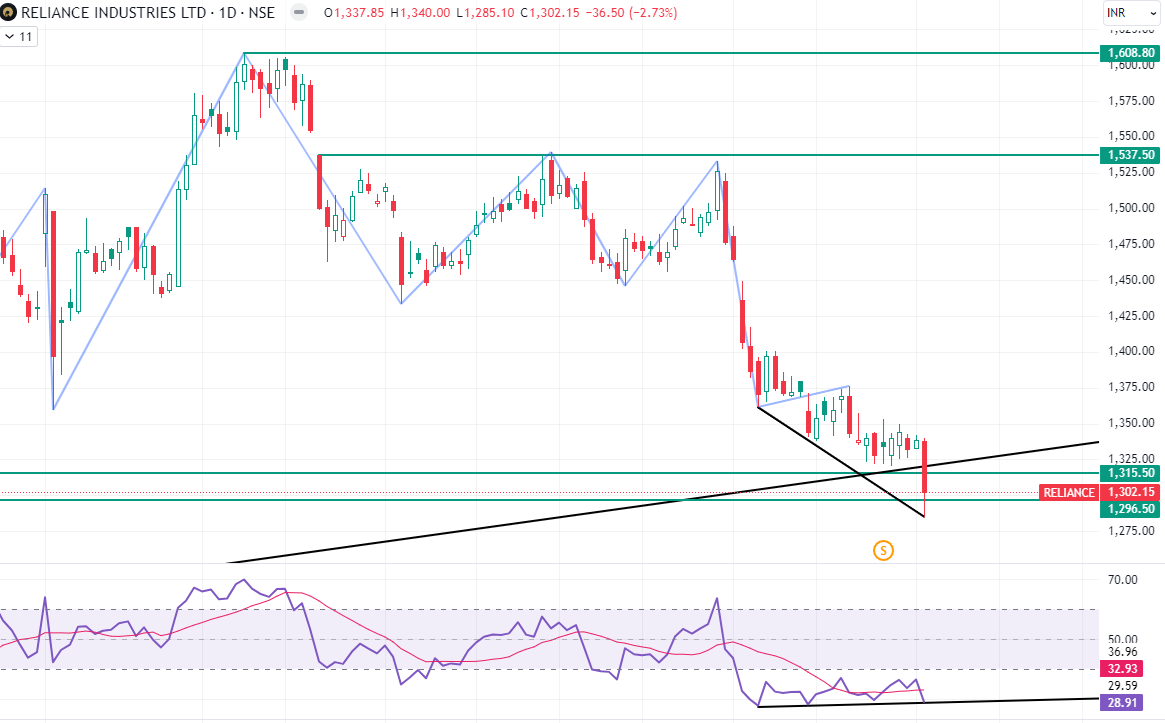Image resolution: width=1165 pixels, height=723 pixels.
Task: Open the INR currency dropdown
Action: [1130, 13]
